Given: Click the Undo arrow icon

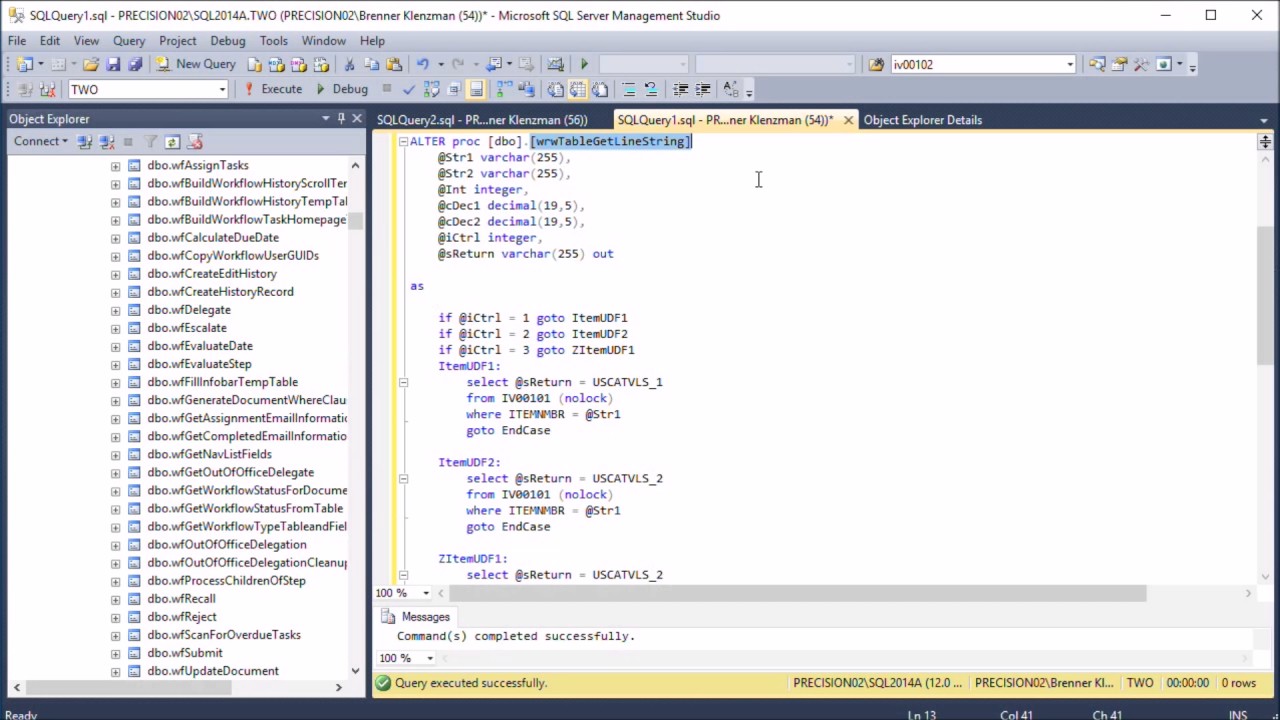Looking at the screenshot, I should tap(423, 64).
